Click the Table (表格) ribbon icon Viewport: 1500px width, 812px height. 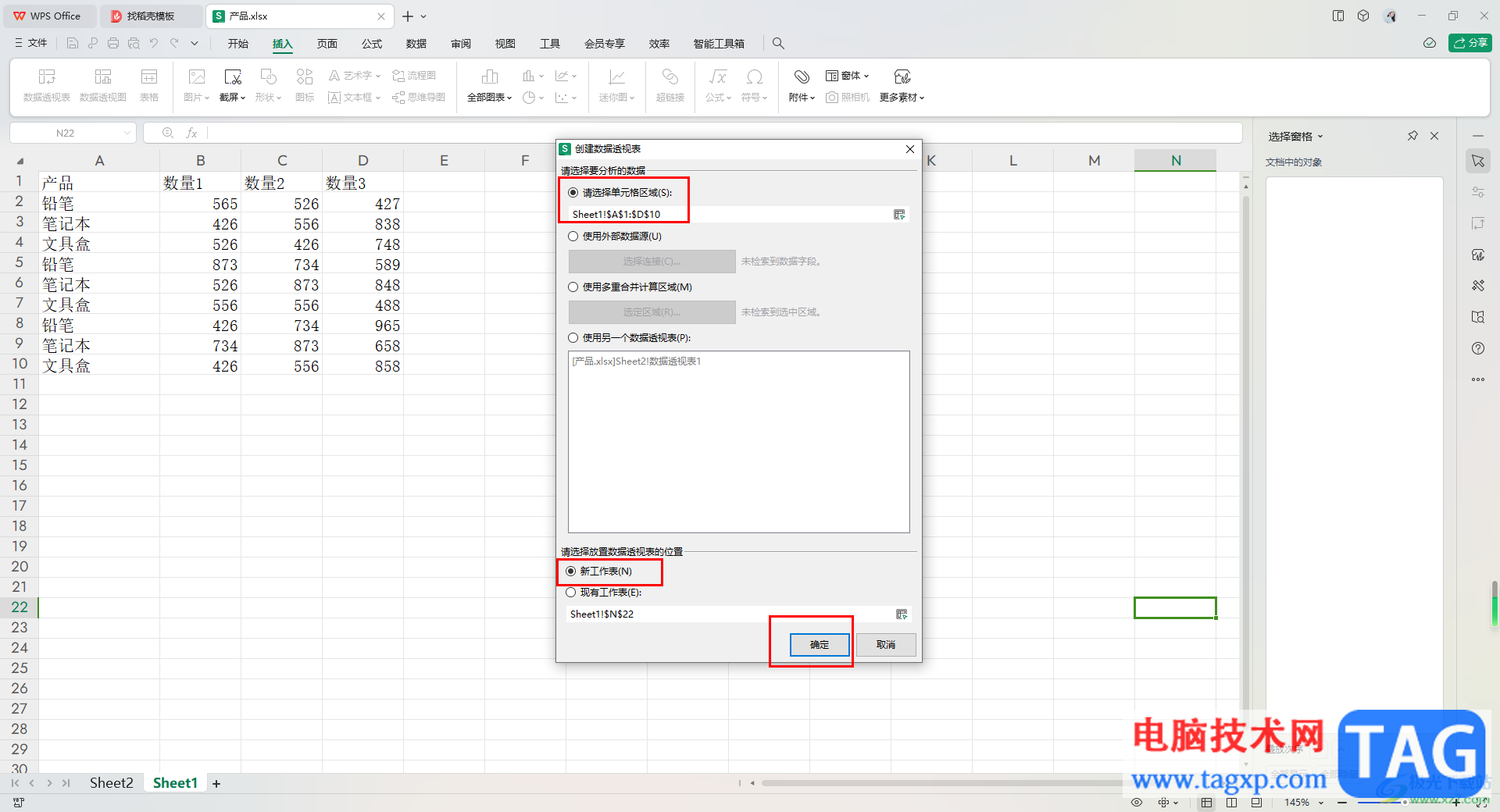coord(149,84)
